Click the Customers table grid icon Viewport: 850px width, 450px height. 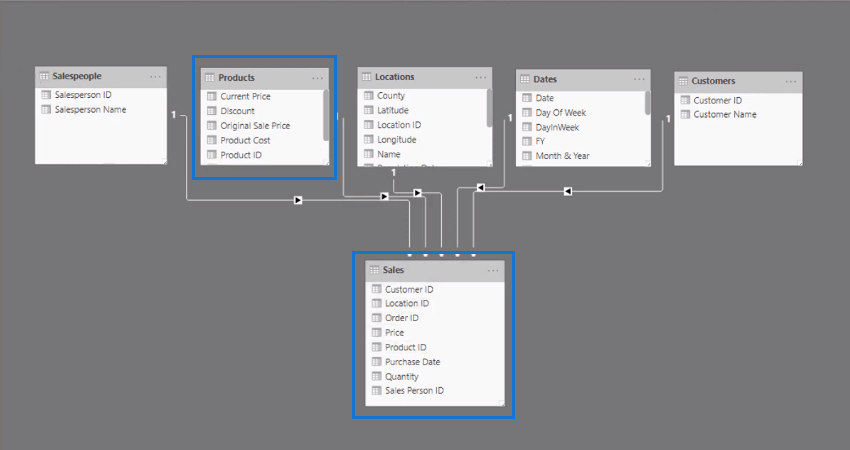[x=683, y=81]
